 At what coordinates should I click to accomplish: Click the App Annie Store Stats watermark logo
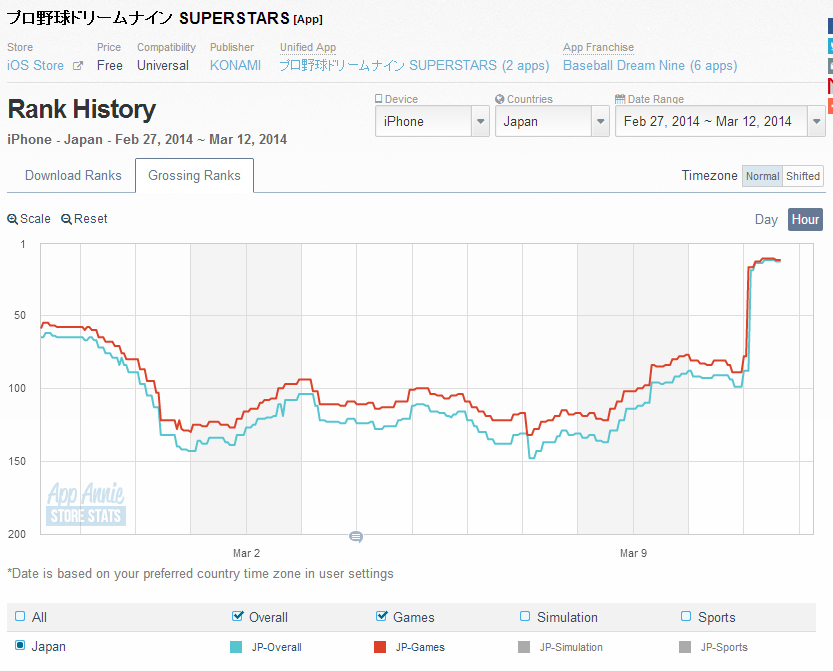[86, 504]
